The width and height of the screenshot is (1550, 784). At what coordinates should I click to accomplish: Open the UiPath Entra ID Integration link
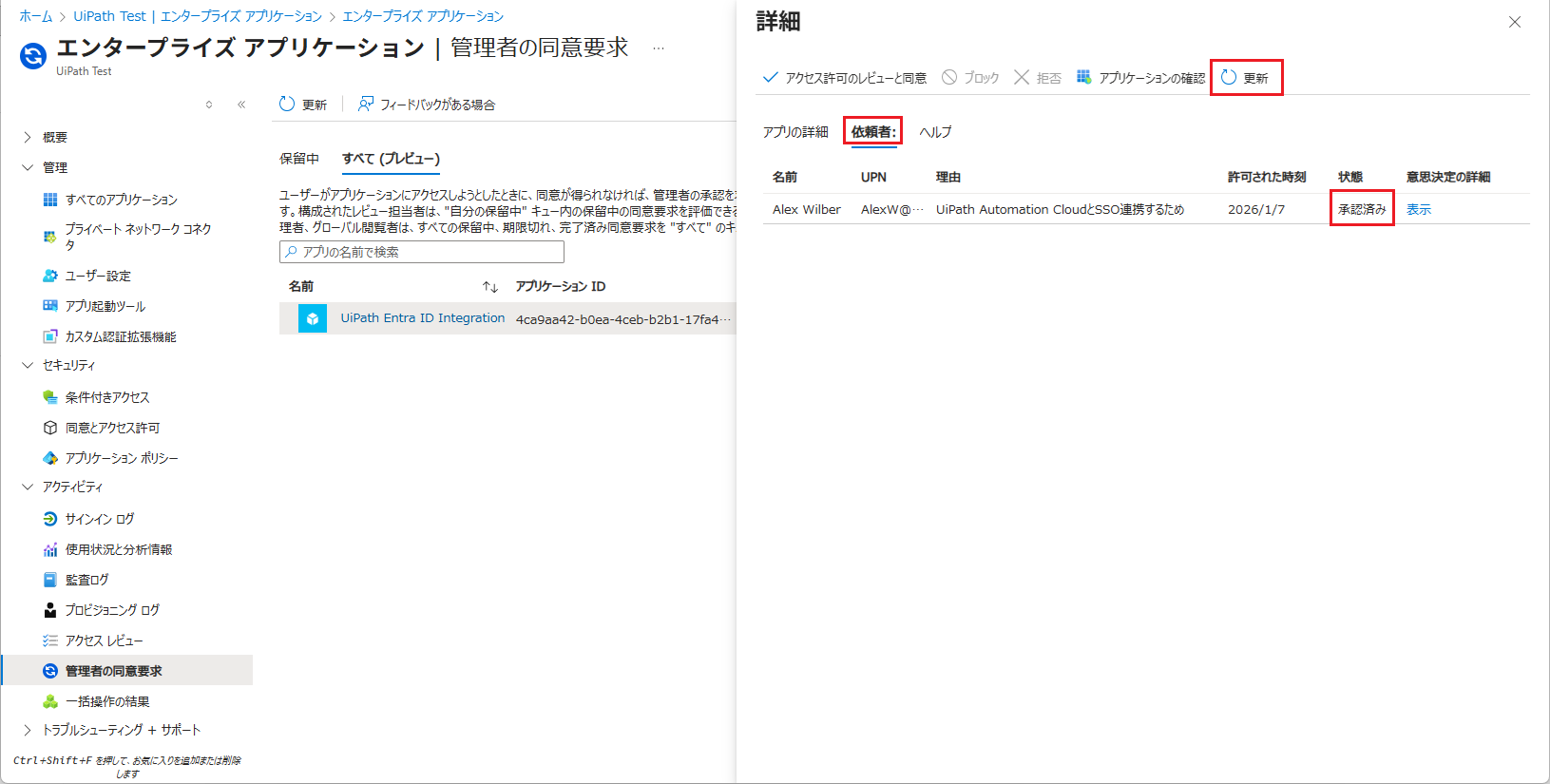(x=423, y=318)
